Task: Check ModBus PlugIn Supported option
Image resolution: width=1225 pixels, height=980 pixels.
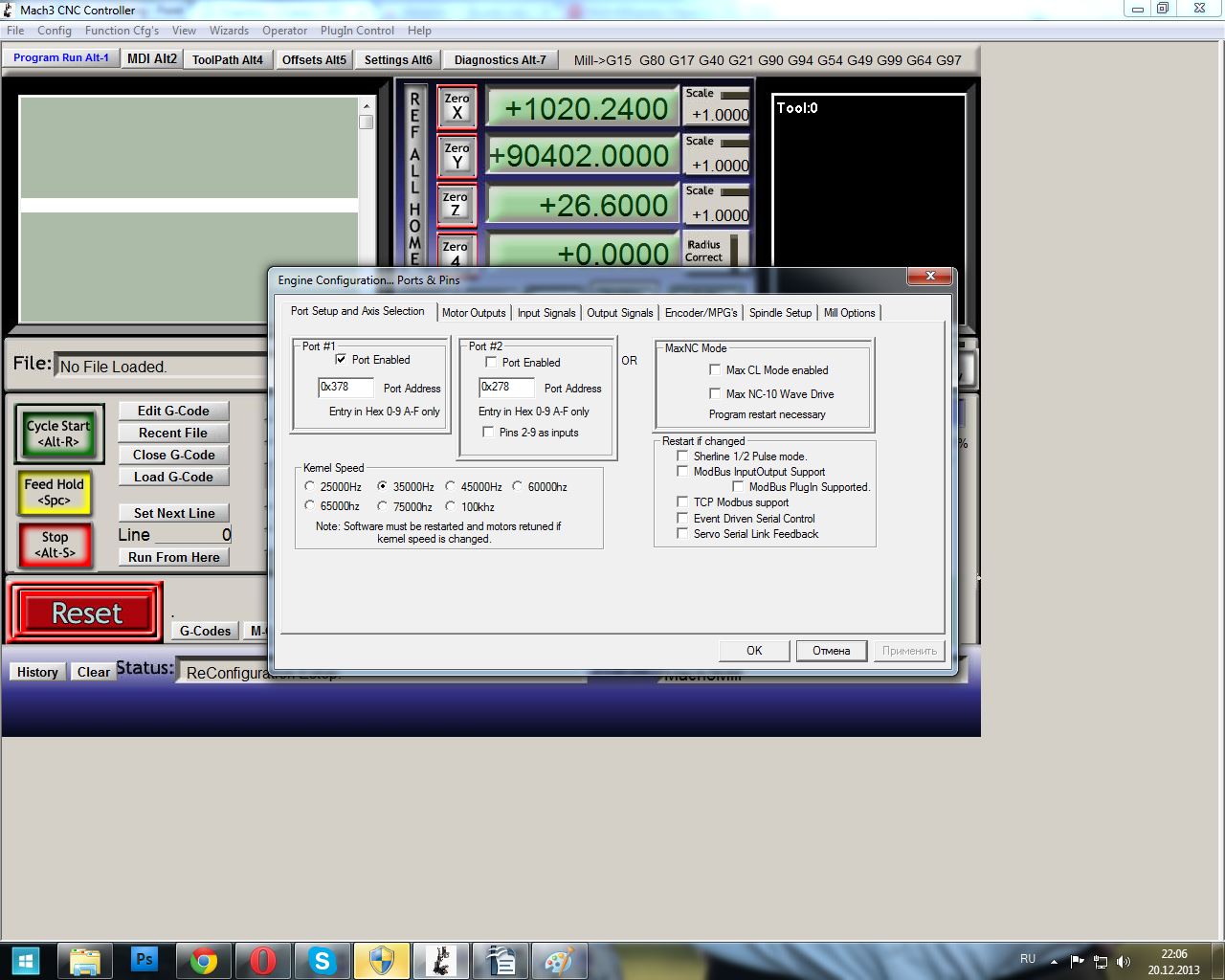Action: point(738,486)
